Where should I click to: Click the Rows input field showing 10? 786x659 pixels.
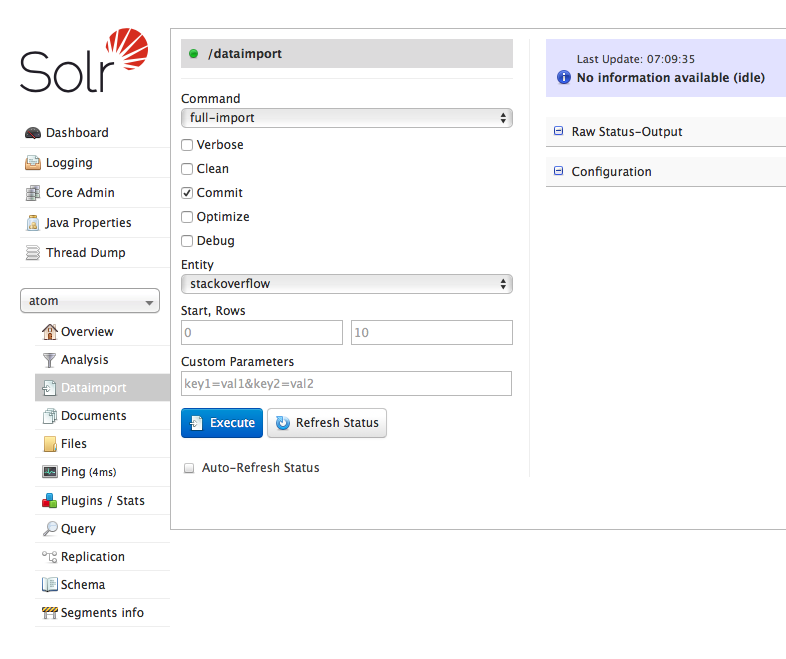pos(432,333)
